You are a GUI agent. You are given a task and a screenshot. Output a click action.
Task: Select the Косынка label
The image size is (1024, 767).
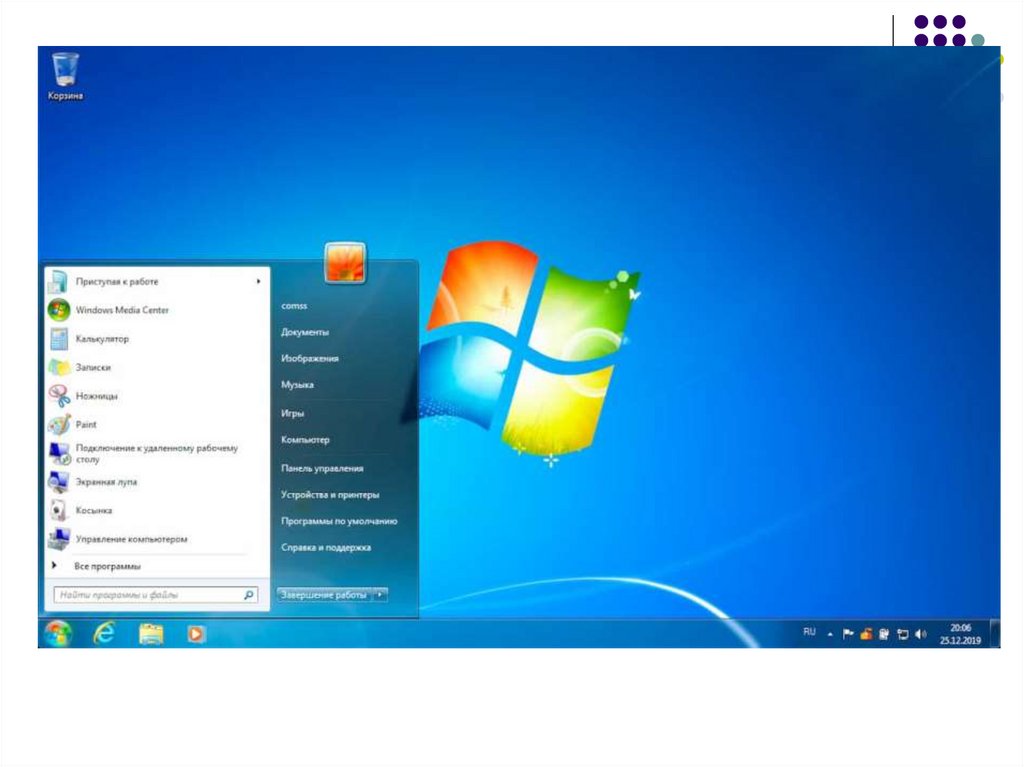coord(93,511)
